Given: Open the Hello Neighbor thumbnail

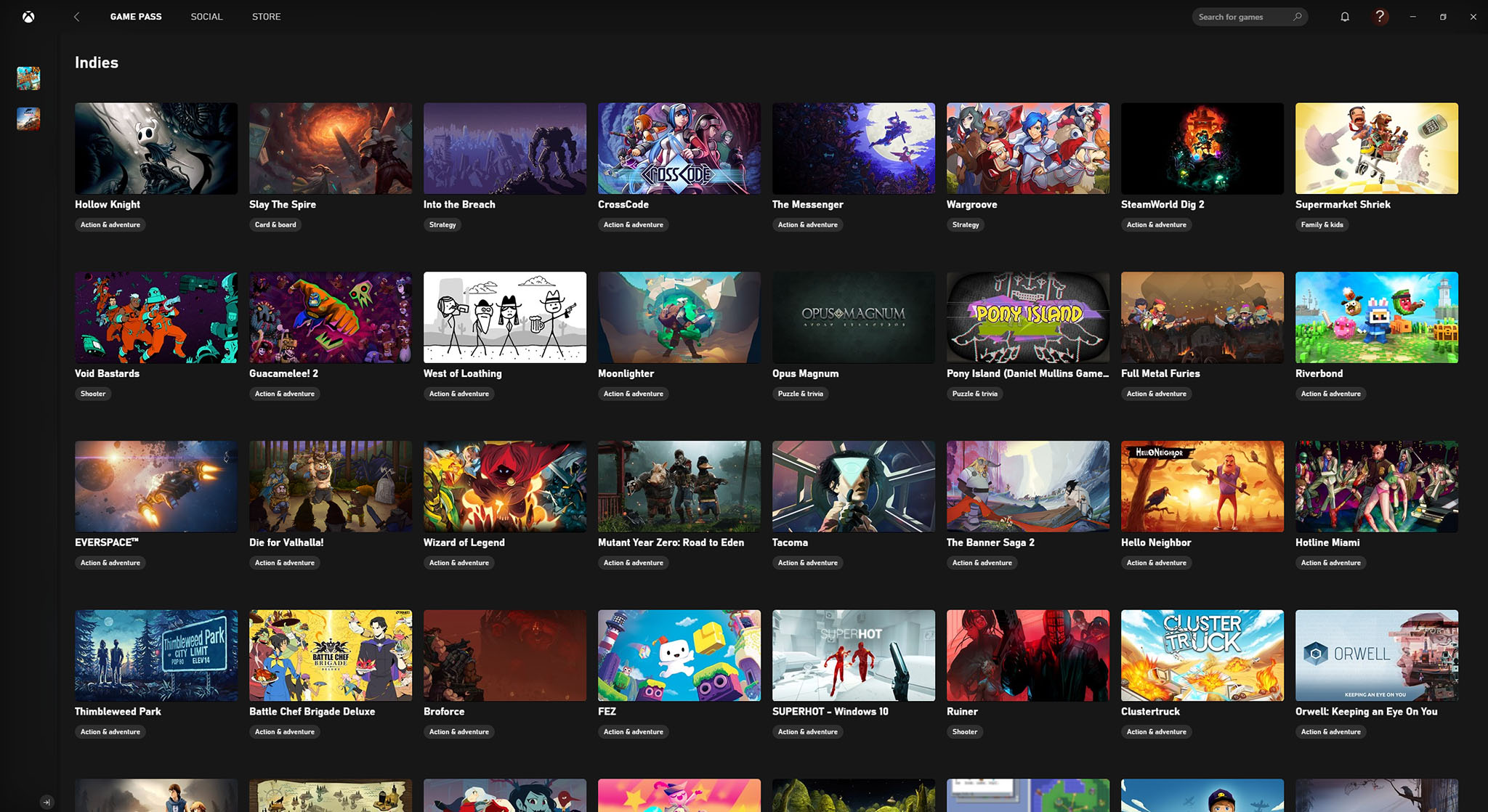Looking at the screenshot, I should 1202,487.
